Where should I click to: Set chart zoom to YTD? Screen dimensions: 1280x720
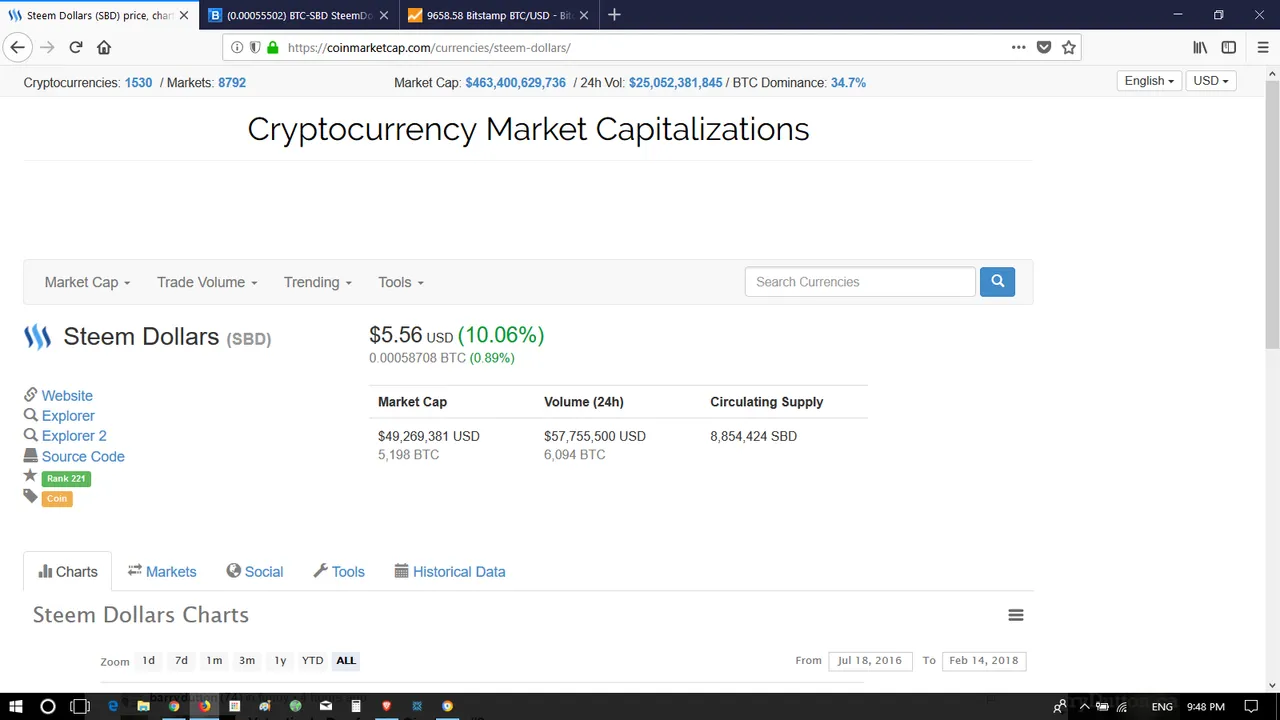tap(313, 660)
